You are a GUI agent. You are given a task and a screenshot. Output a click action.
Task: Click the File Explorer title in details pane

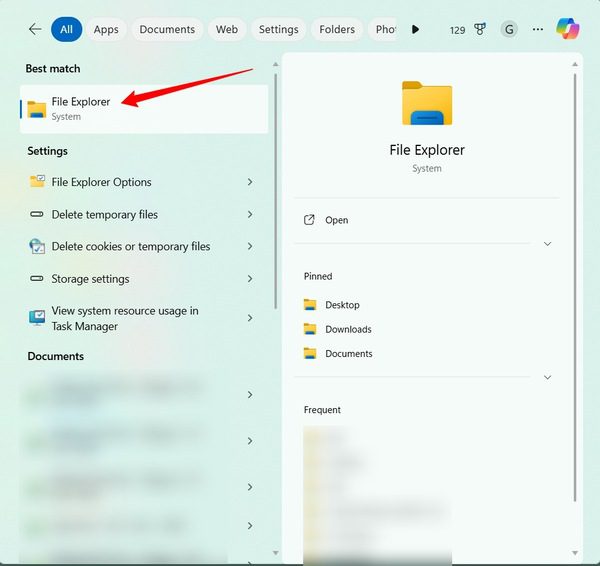(427, 150)
